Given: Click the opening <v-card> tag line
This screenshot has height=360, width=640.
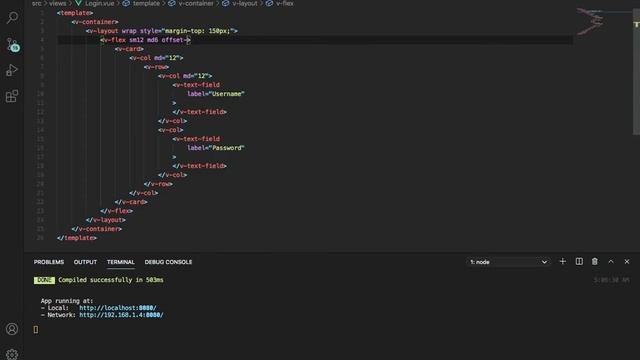Looking at the screenshot, I should click(x=129, y=49).
